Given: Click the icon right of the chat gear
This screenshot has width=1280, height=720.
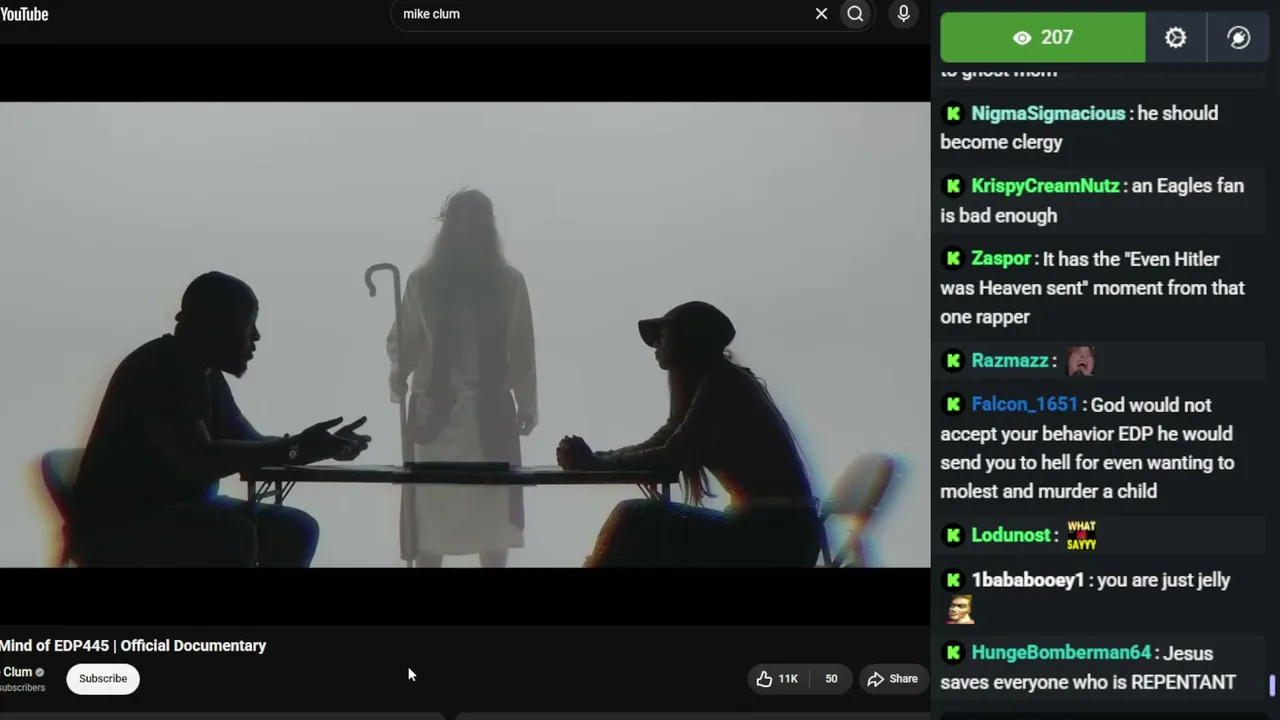Looking at the screenshot, I should 1238,37.
